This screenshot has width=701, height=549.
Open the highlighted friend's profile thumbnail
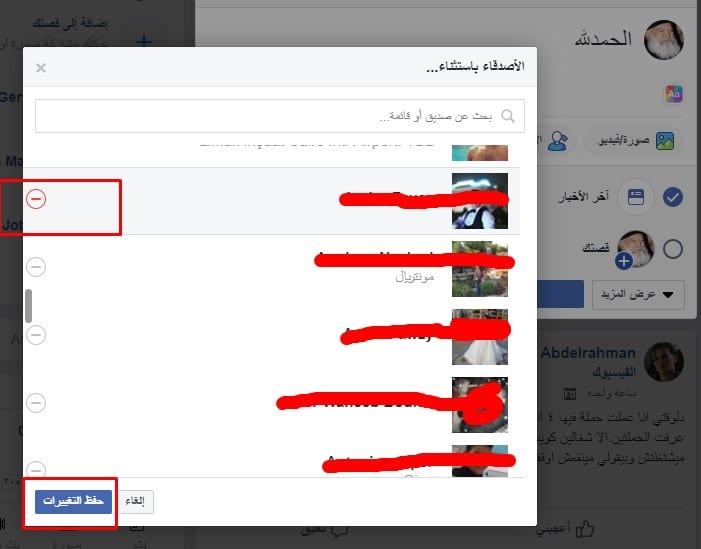[480, 201]
